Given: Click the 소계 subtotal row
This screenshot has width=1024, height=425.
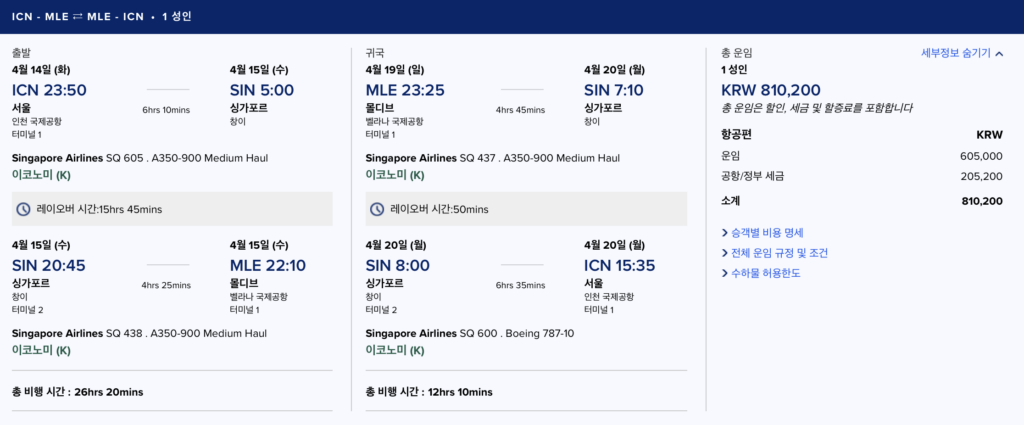Looking at the screenshot, I should pyautogui.click(x=861, y=201).
